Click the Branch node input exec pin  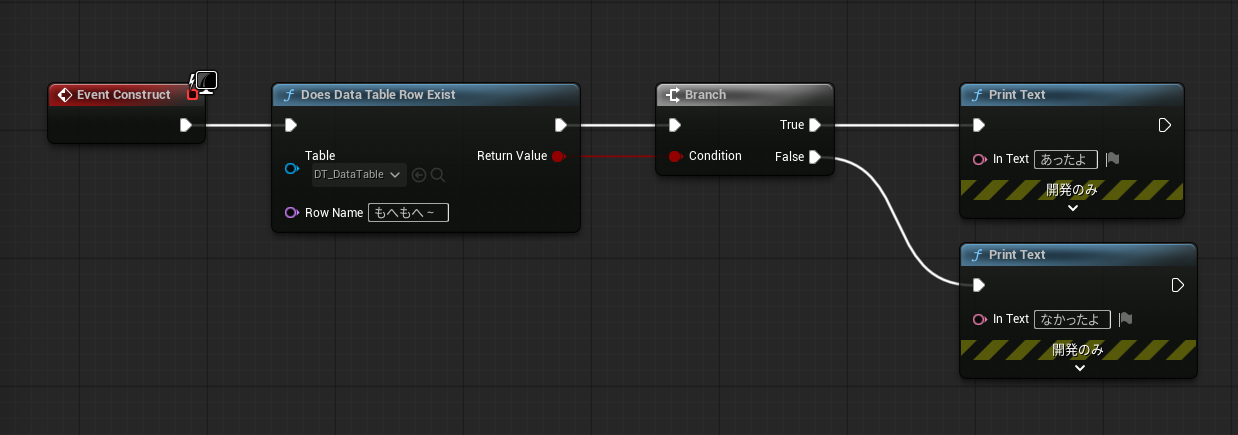click(x=675, y=125)
